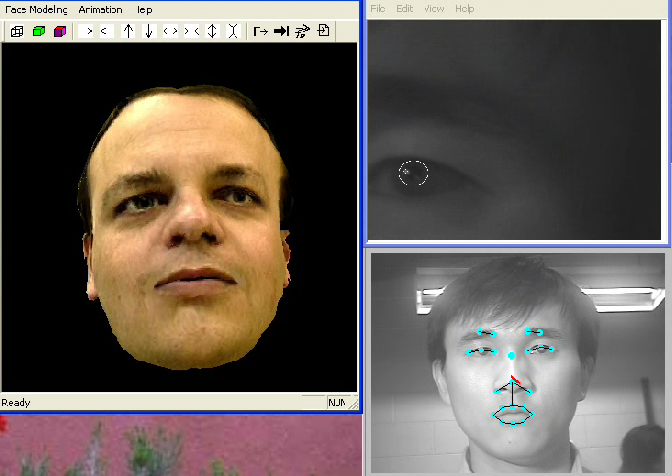Open the Animation menu

coord(100,9)
